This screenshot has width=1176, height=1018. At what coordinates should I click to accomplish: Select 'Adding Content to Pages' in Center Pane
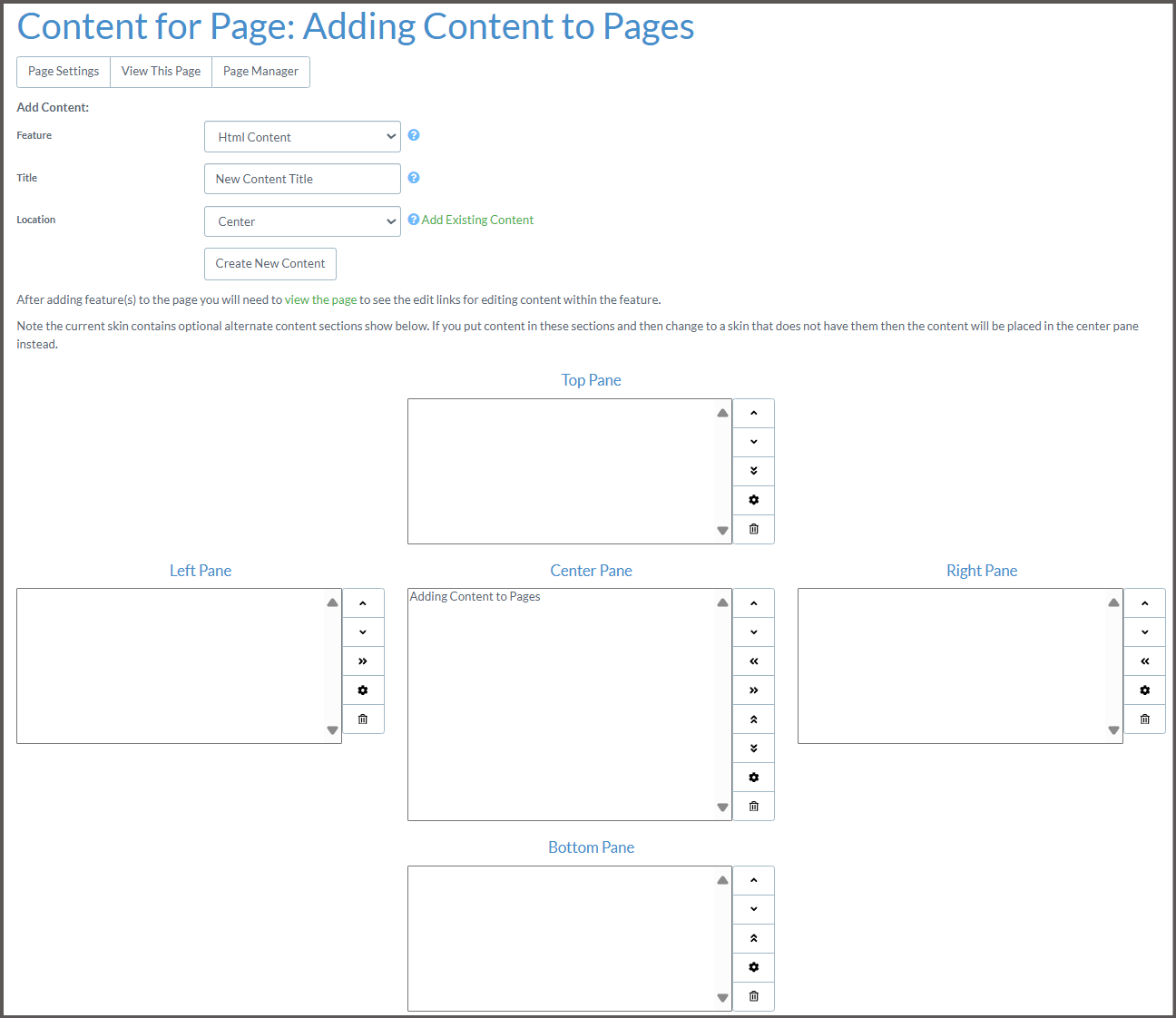point(475,597)
